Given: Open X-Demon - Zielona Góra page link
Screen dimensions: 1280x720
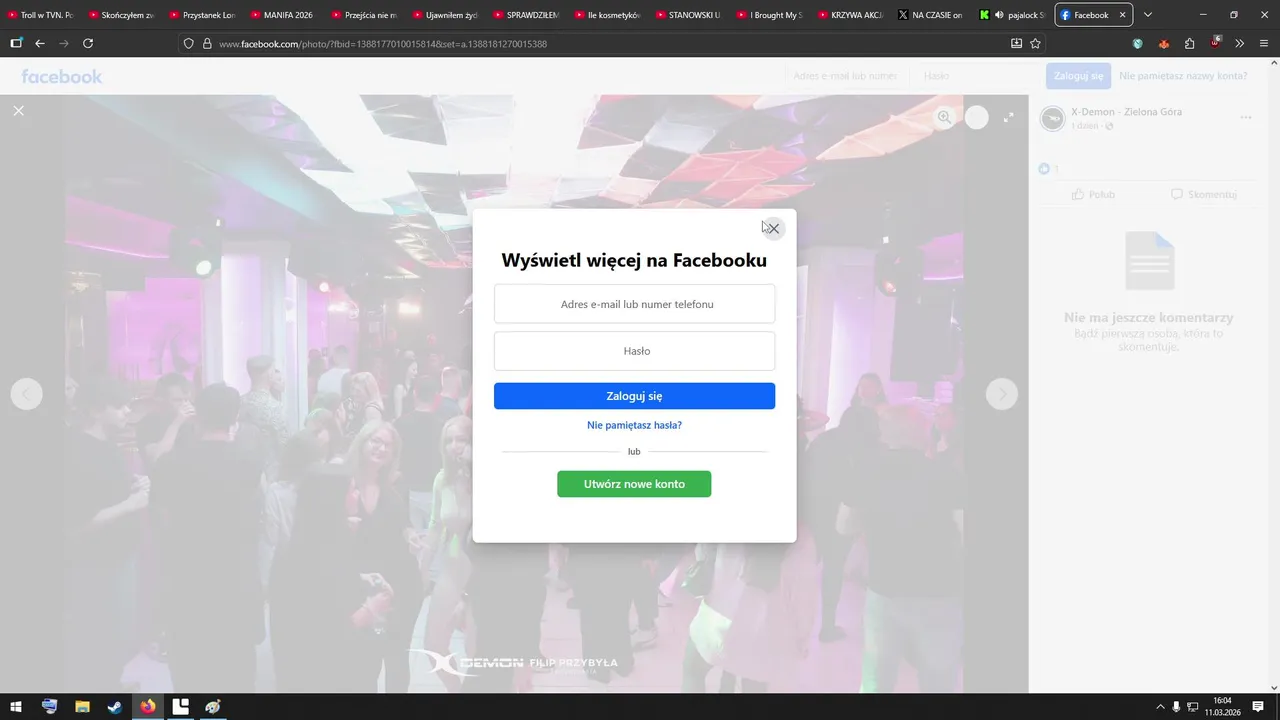Looking at the screenshot, I should (x=1126, y=112).
